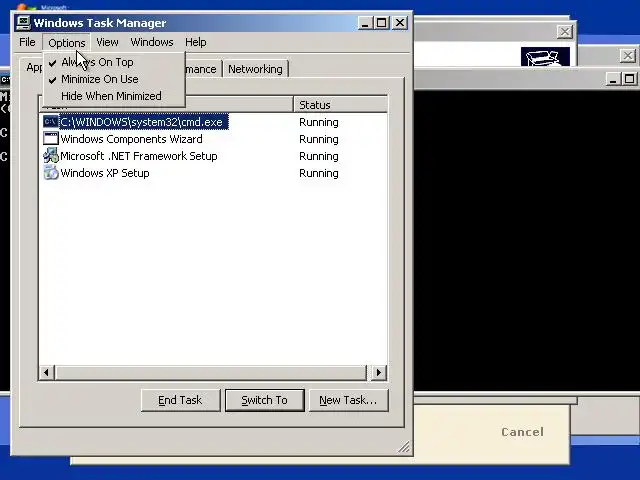Image resolution: width=640 pixels, height=480 pixels.
Task: Click the Switch To button
Action: [x=264, y=400]
